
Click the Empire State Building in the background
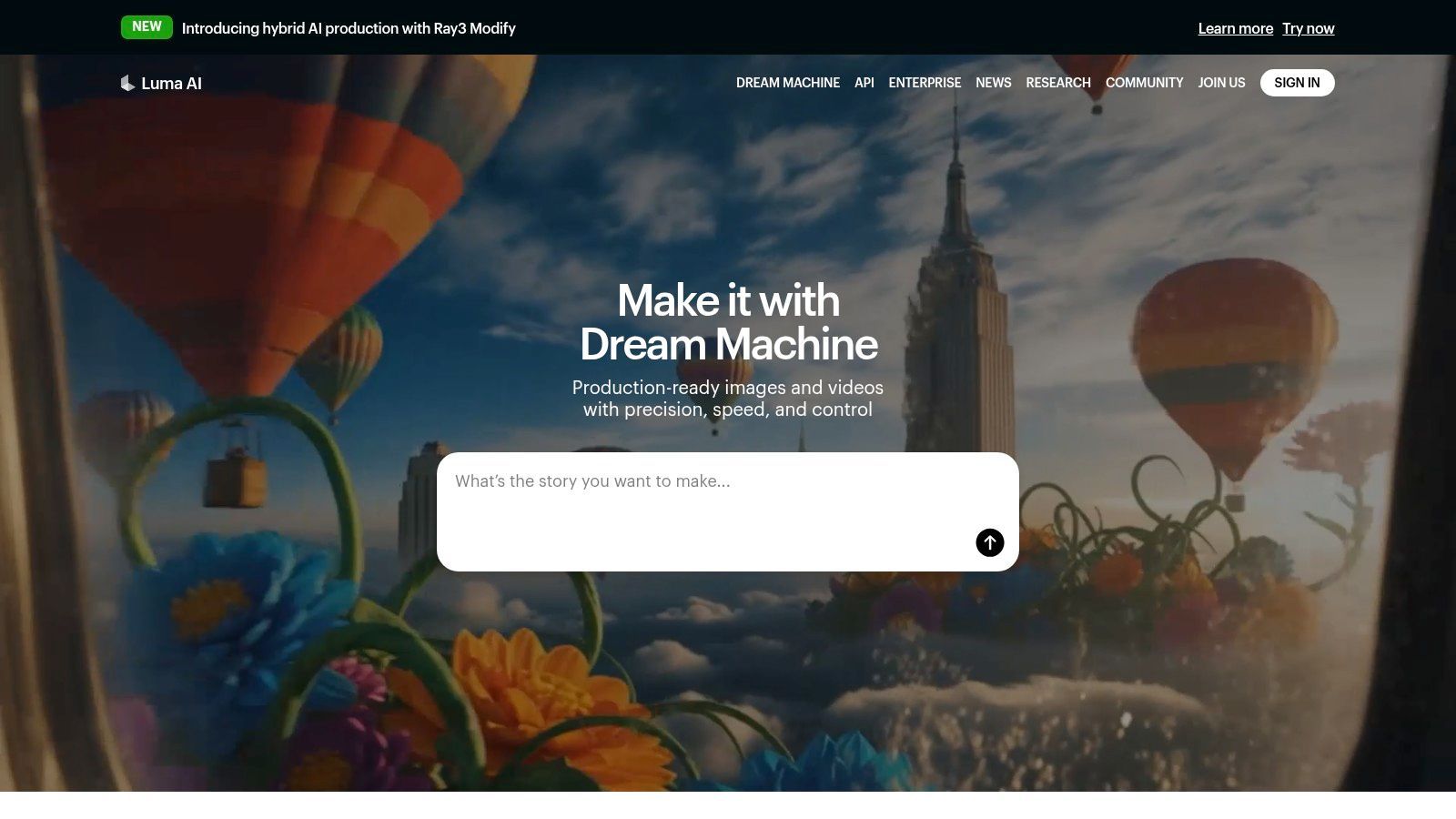[x=957, y=273]
